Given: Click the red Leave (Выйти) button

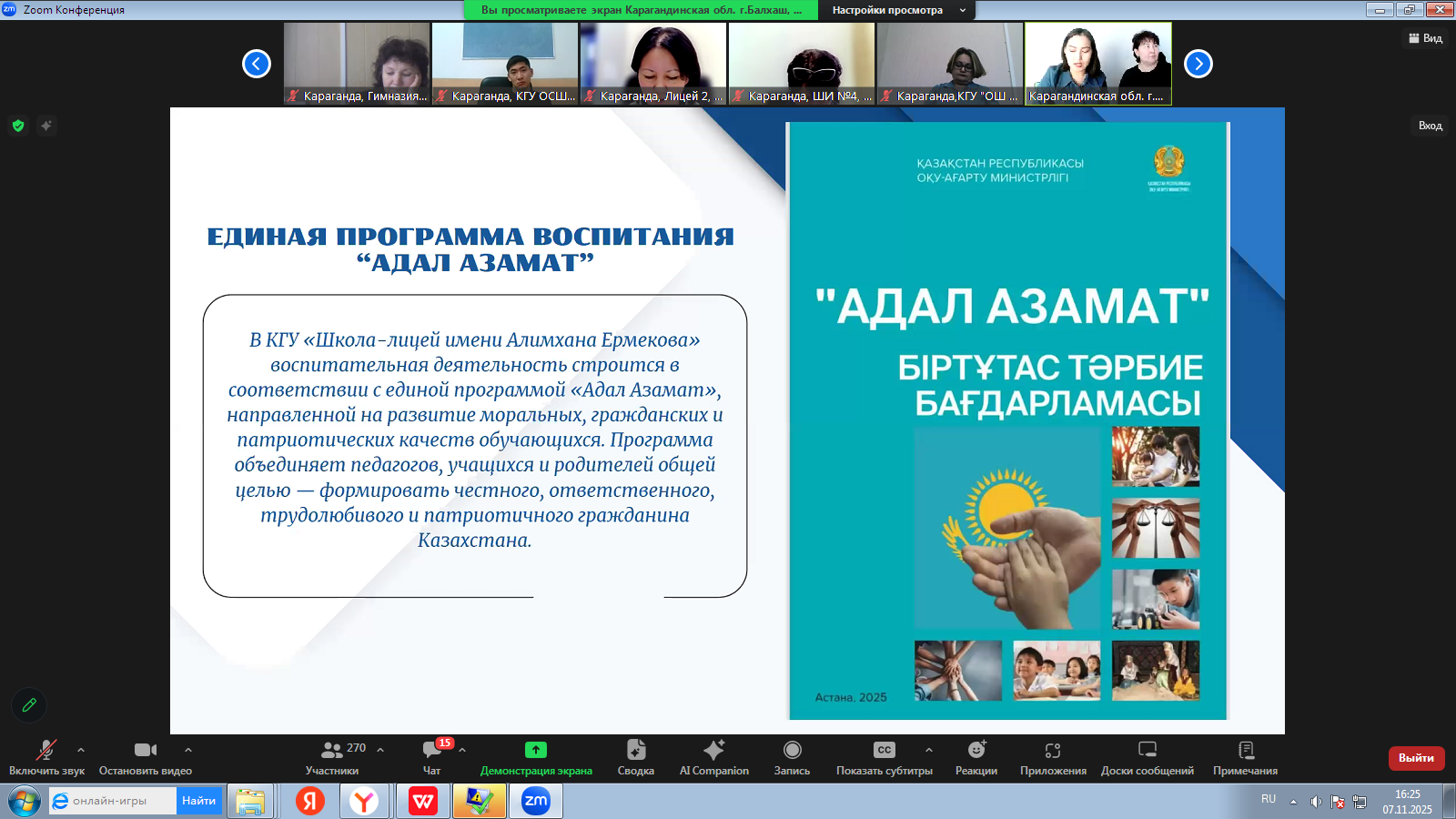Looking at the screenshot, I should (1415, 758).
